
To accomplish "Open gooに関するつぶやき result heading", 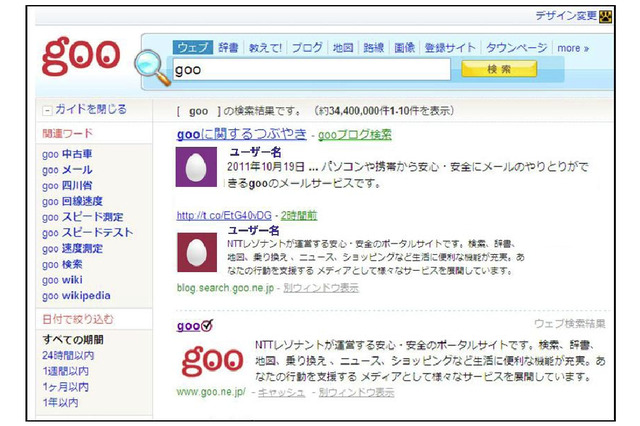I will [x=242, y=134].
